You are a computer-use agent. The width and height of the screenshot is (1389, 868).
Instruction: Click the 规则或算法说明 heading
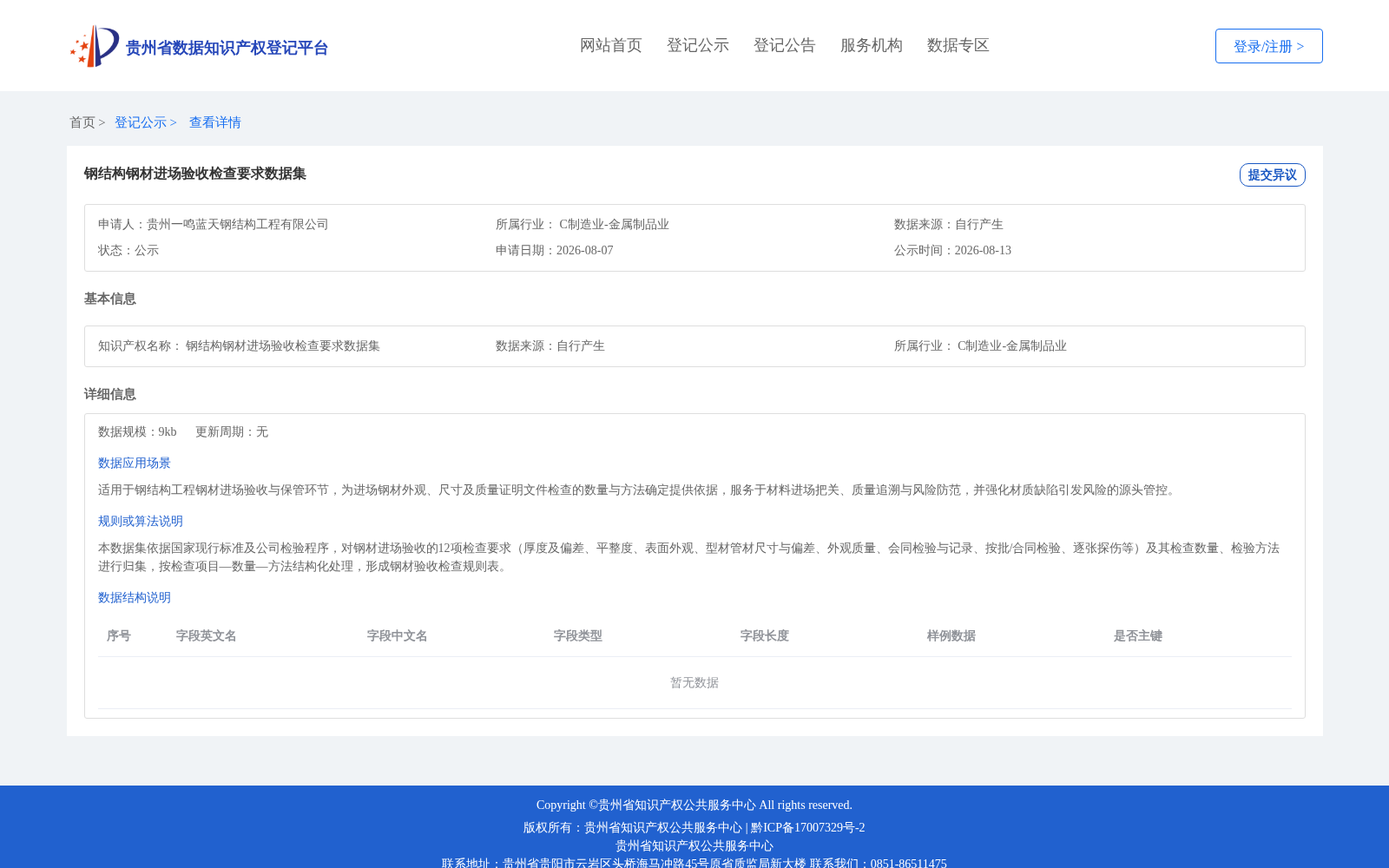(x=141, y=521)
